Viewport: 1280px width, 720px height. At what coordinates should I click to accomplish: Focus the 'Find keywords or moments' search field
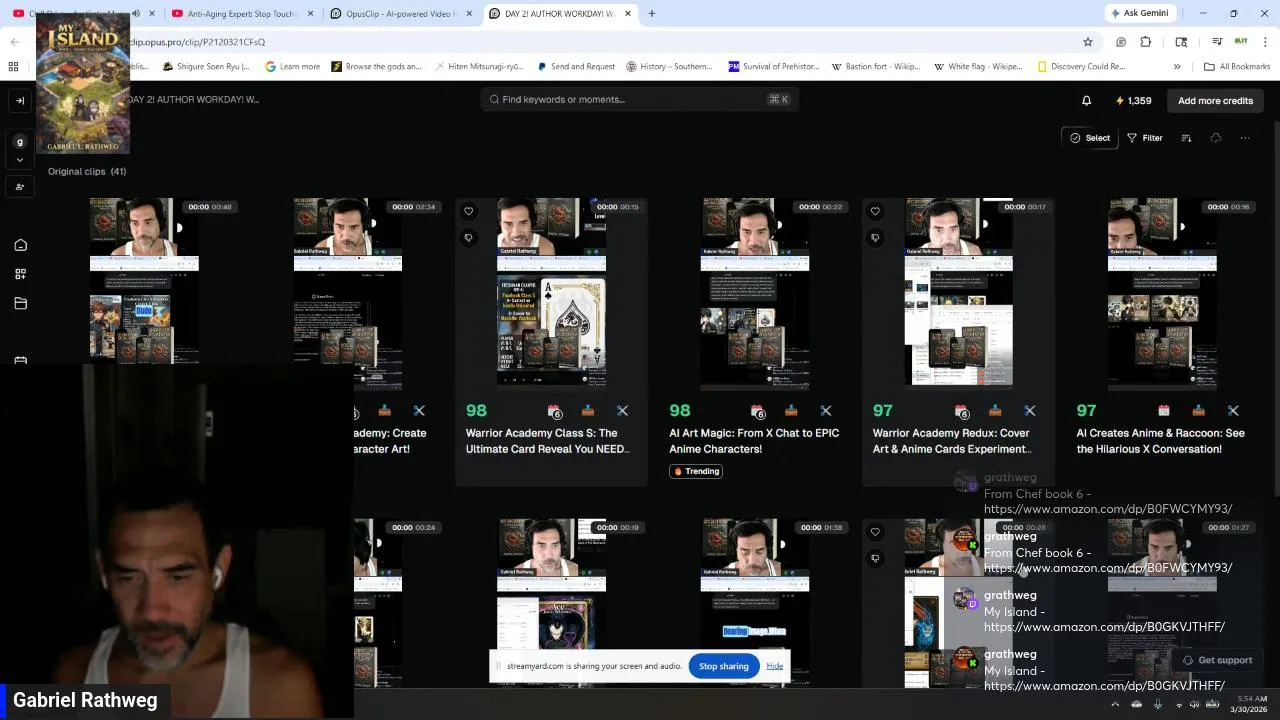[639, 99]
